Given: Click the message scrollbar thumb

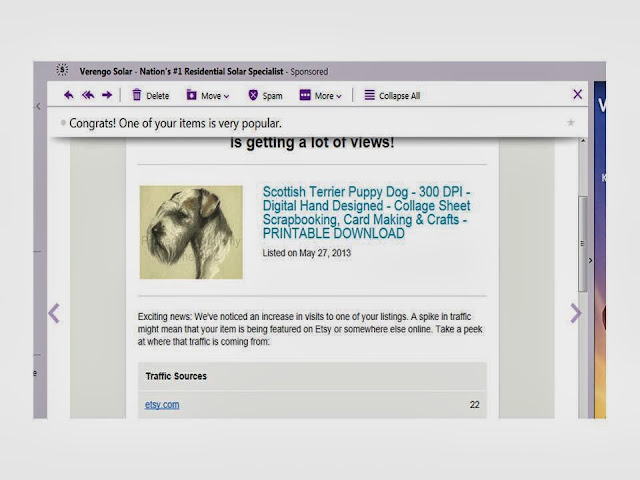Looking at the screenshot, I should click(582, 244).
